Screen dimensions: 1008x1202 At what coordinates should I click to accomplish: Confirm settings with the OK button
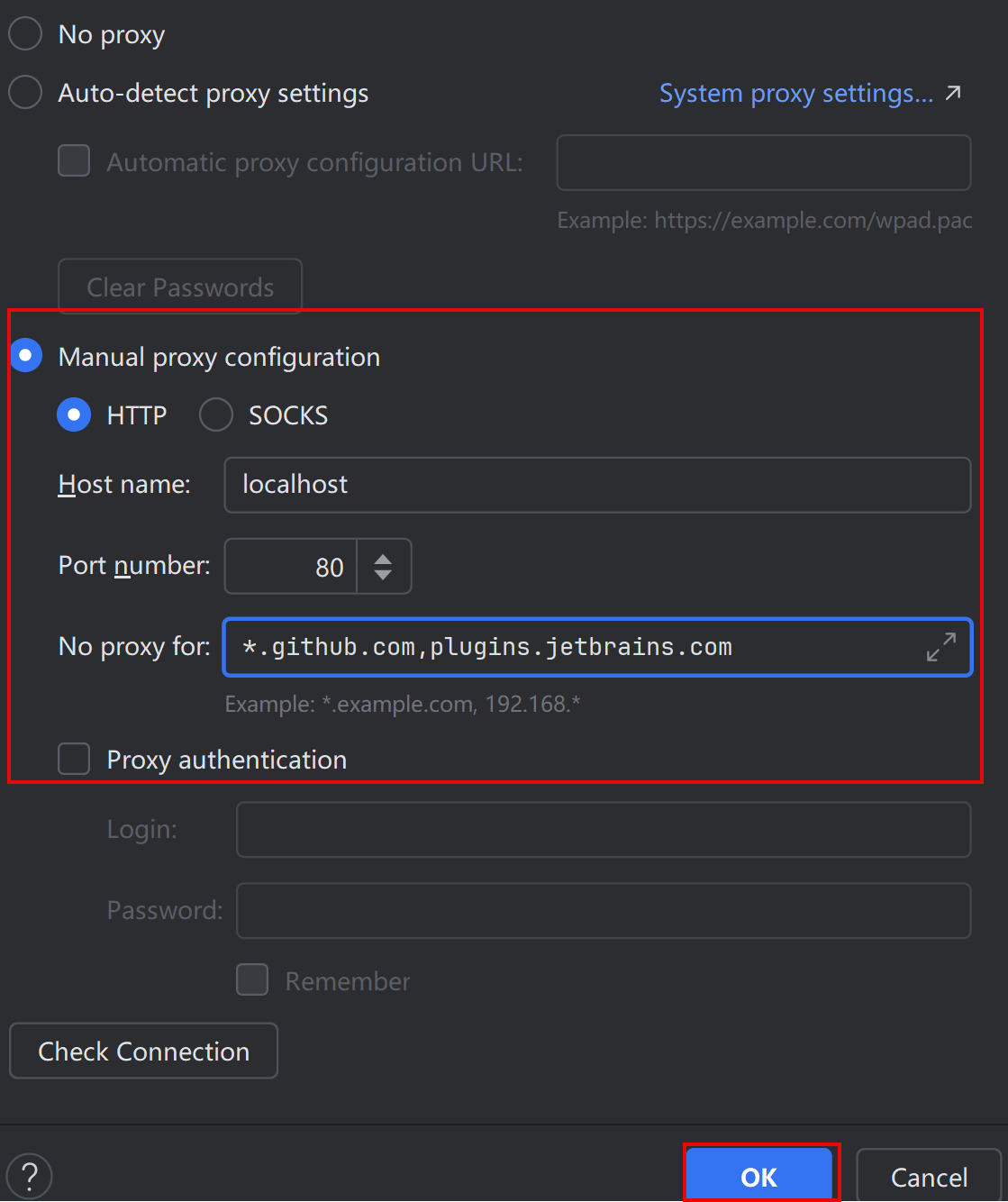click(x=758, y=1177)
